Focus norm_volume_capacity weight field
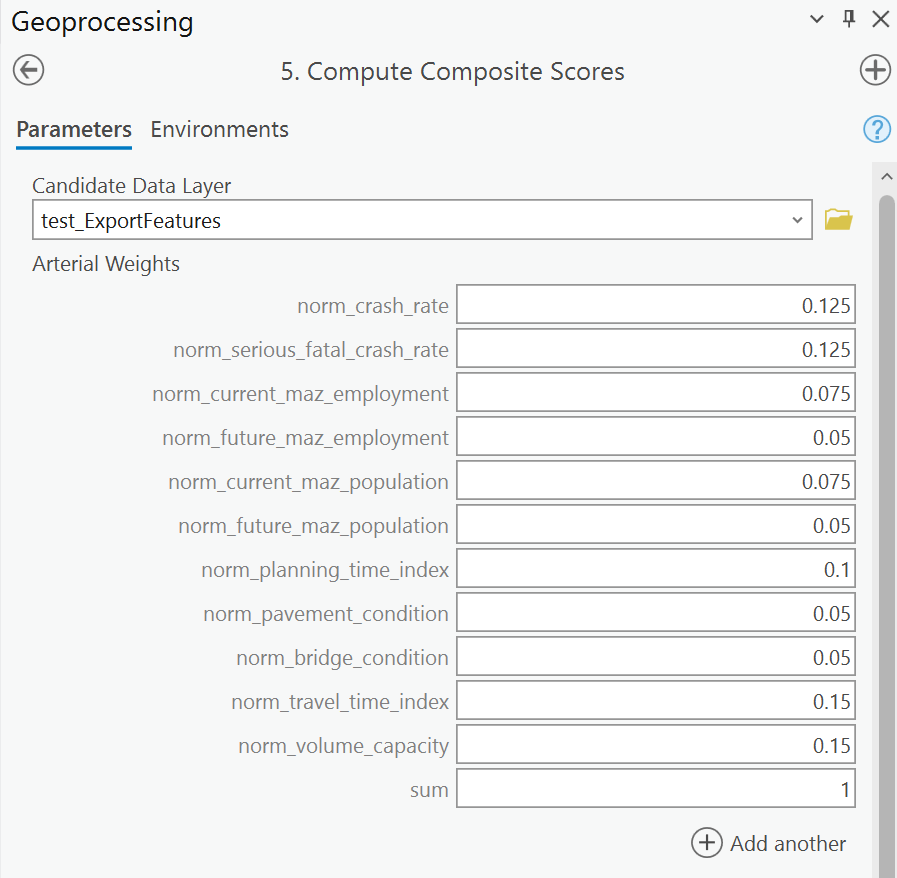897x878 pixels. [655, 745]
